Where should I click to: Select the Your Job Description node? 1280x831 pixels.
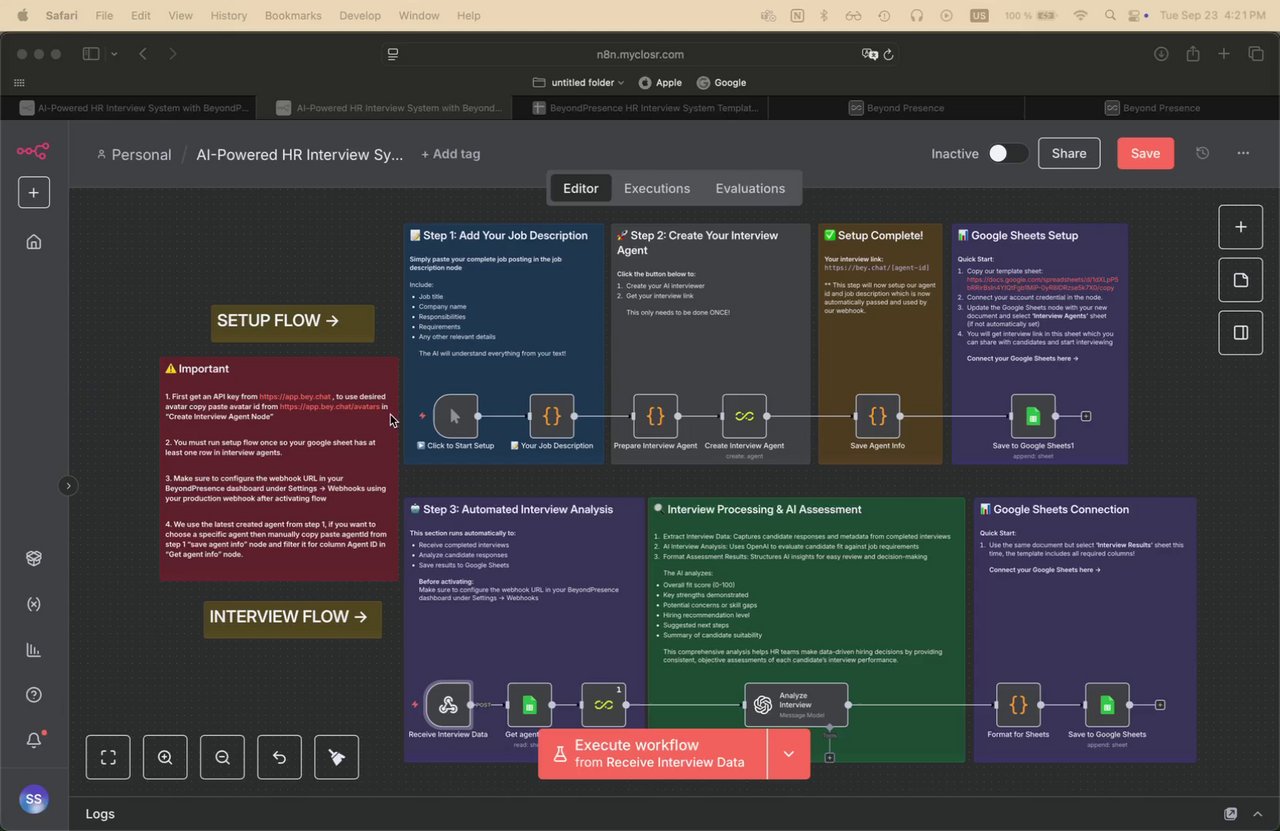click(x=552, y=416)
